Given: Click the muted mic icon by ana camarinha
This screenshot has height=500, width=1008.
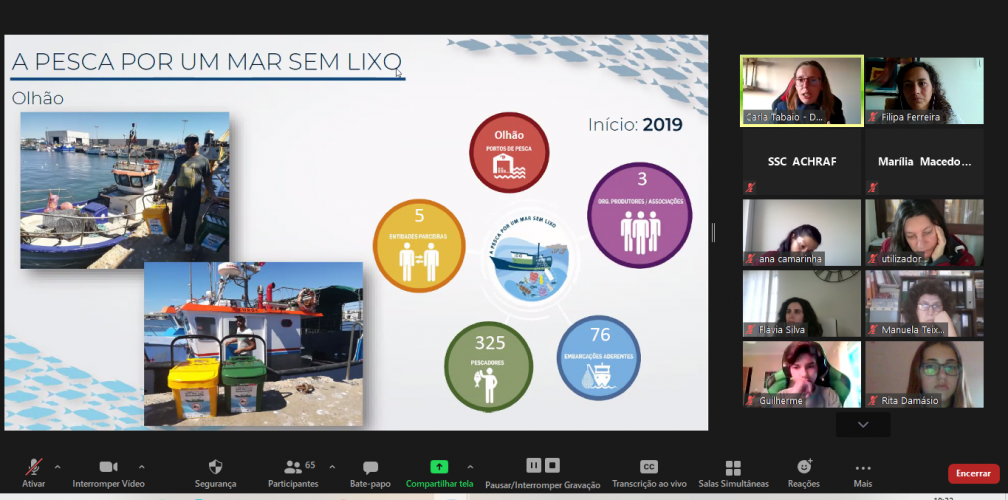Looking at the screenshot, I should 751,259.
